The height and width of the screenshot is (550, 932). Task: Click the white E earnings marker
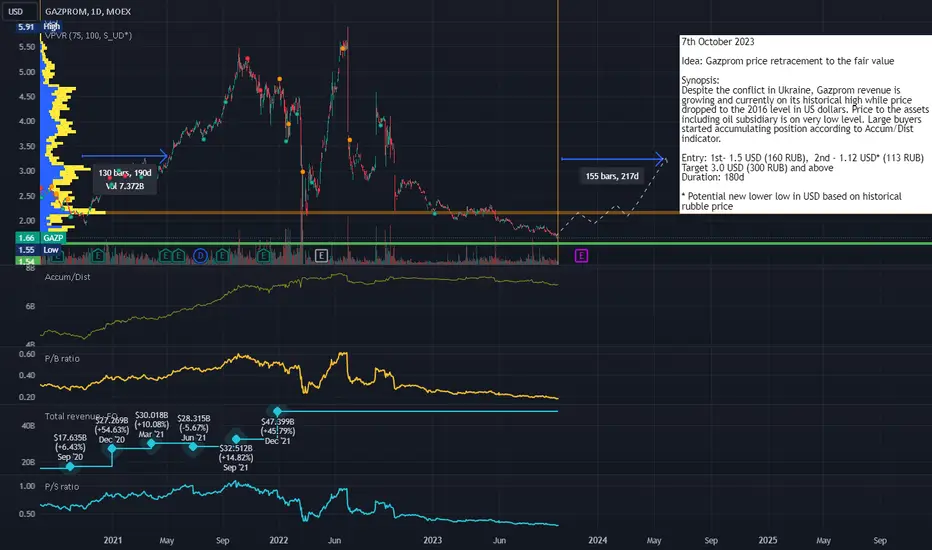pyautogui.click(x=321, y=256)
